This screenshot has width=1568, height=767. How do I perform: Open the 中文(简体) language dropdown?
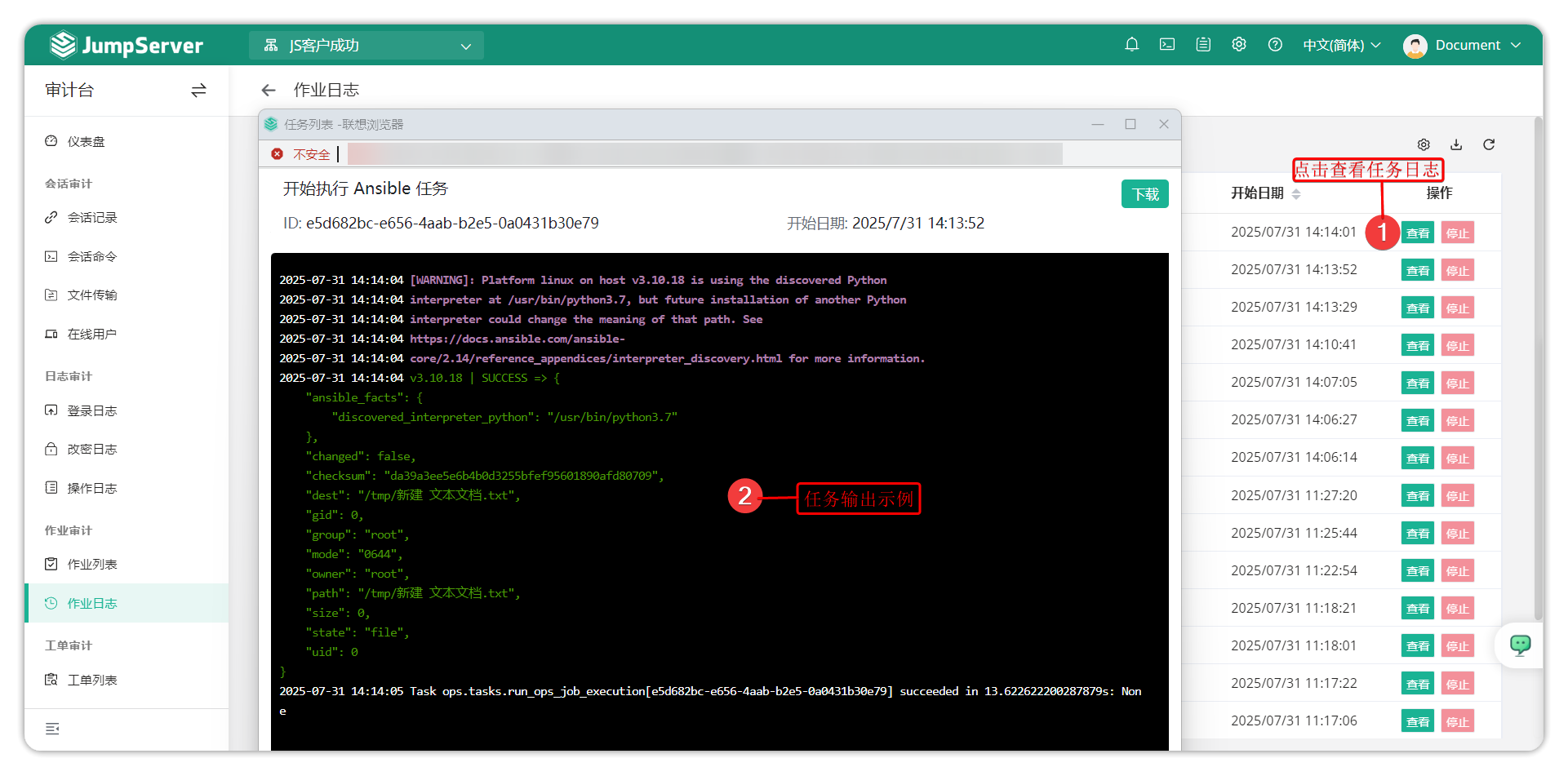(x=1341, y=46)
